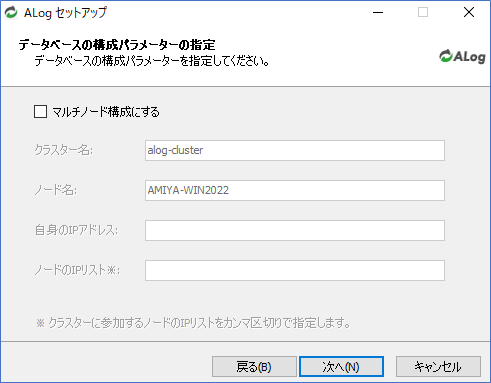The height and width of the screenshot is (383, 491).
Task: Click the 自身のIPアドレス: label
Action: (x=76, y=230)
